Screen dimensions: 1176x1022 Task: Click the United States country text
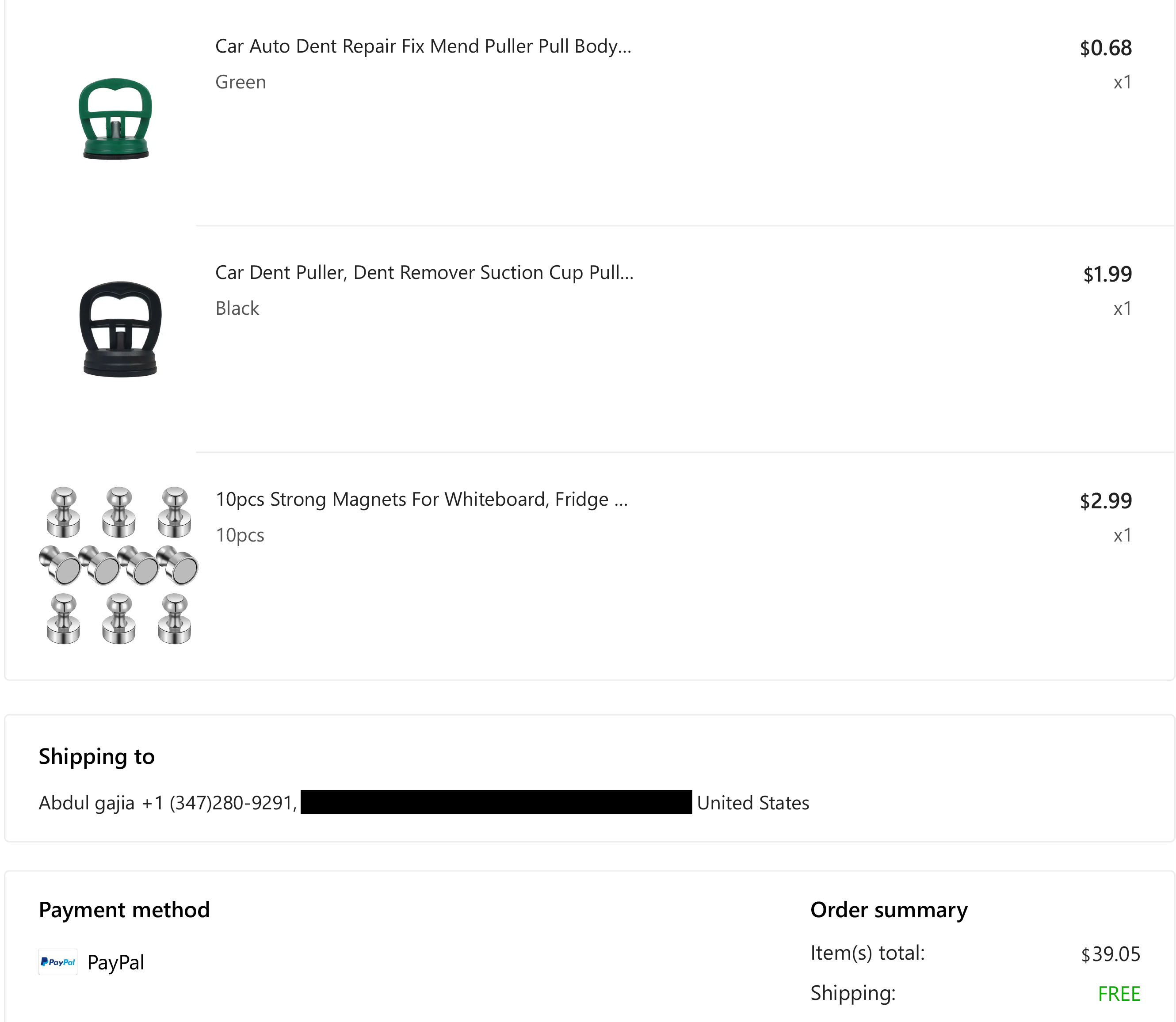pyautogui.click(x=753, y=803)
